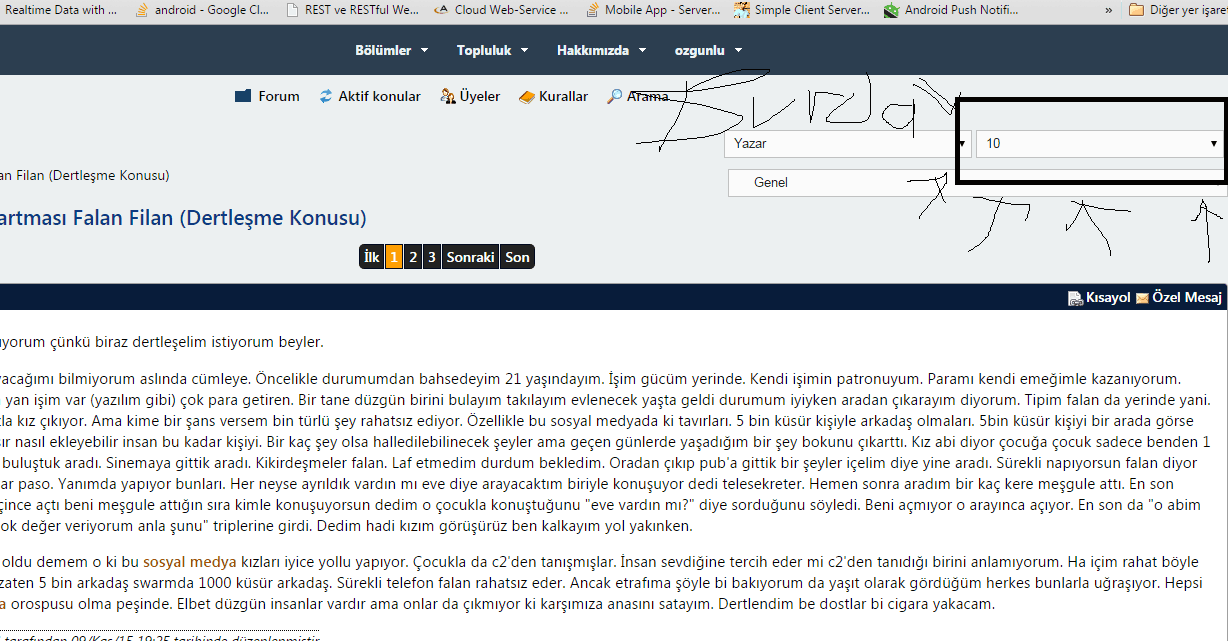
Task: Click the Üyeler members icon
Action: (448, 97)
